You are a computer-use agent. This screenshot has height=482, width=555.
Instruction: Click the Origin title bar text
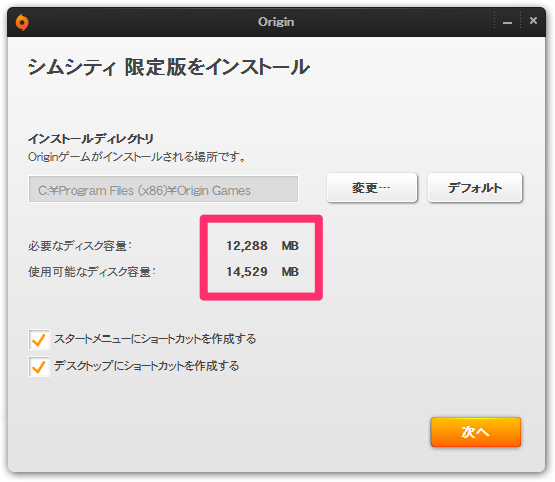tap(276, 22)
